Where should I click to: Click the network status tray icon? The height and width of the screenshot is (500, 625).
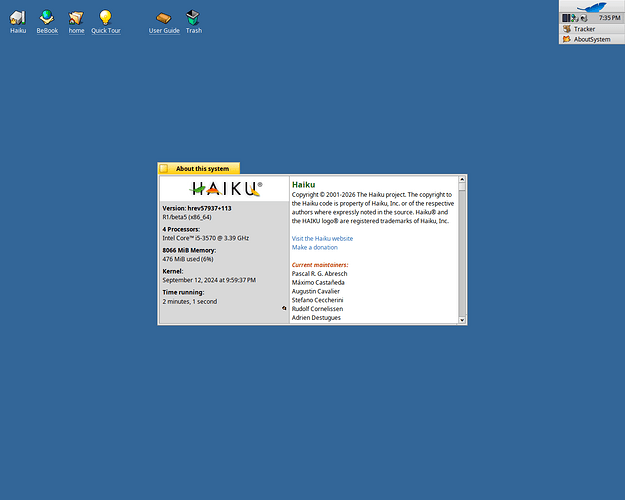click(x=574, y=18)
